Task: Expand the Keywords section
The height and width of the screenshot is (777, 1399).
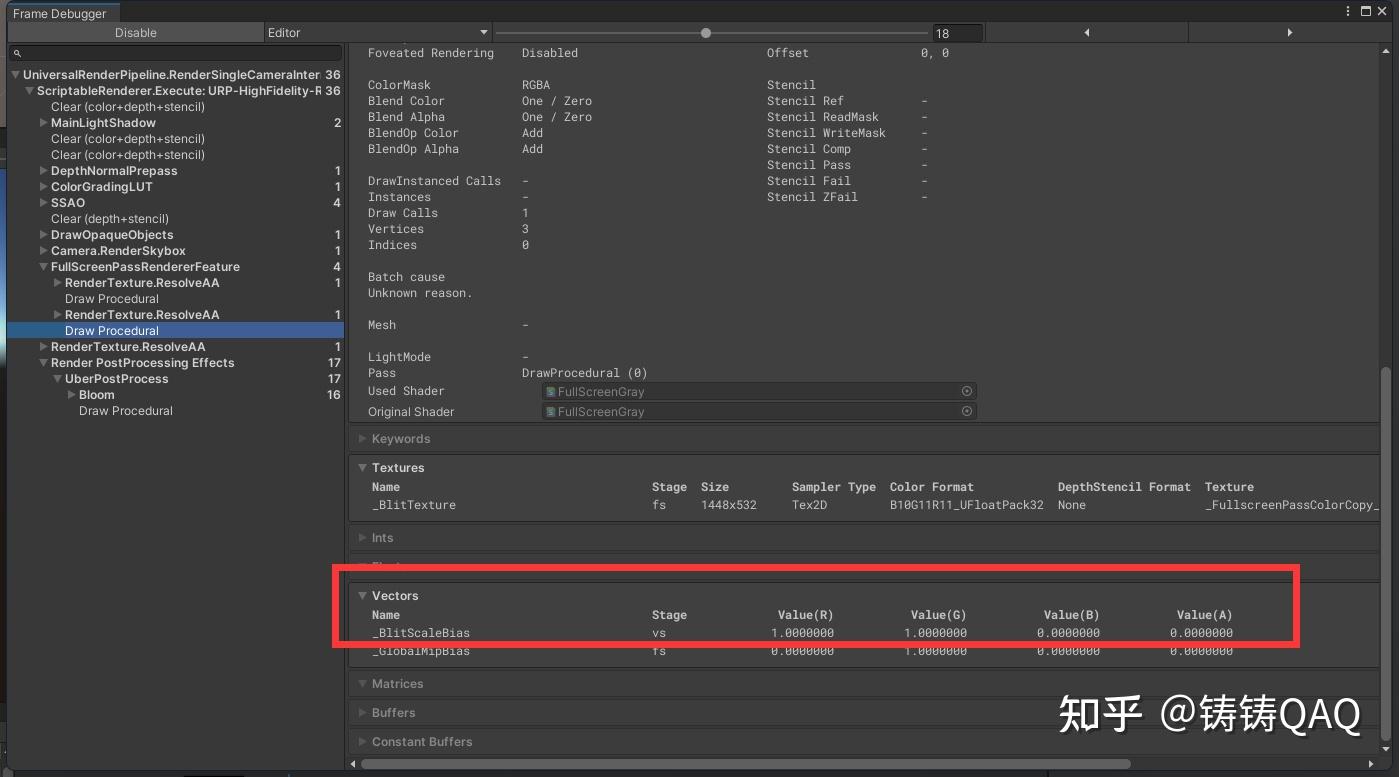Action: click(x=362, y=439)
